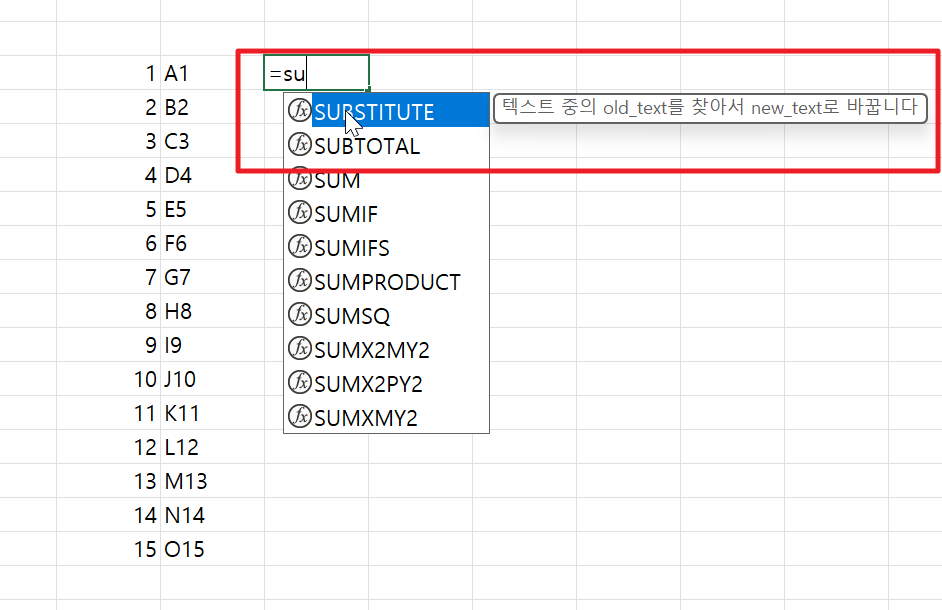This screenshot has height=610, width=942.
Task: Select the number 10 cell beside J10
Action: click(109, 379)
